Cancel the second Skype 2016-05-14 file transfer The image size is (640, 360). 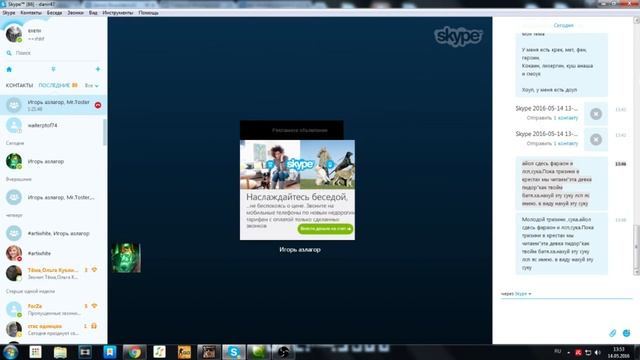coord(596,140)
